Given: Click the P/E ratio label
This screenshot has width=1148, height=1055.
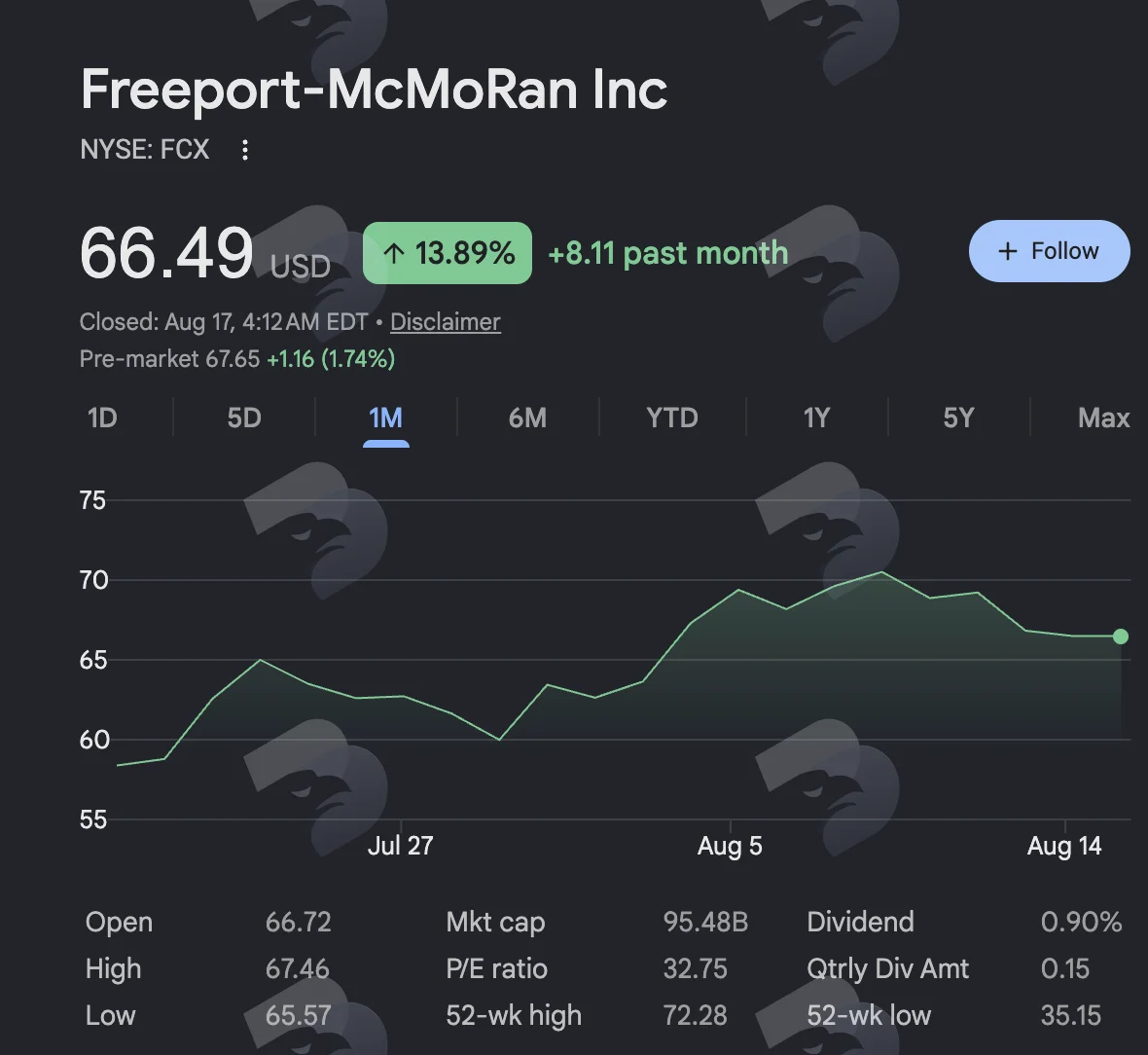Looking at the screenshot, I should point(496,968).
